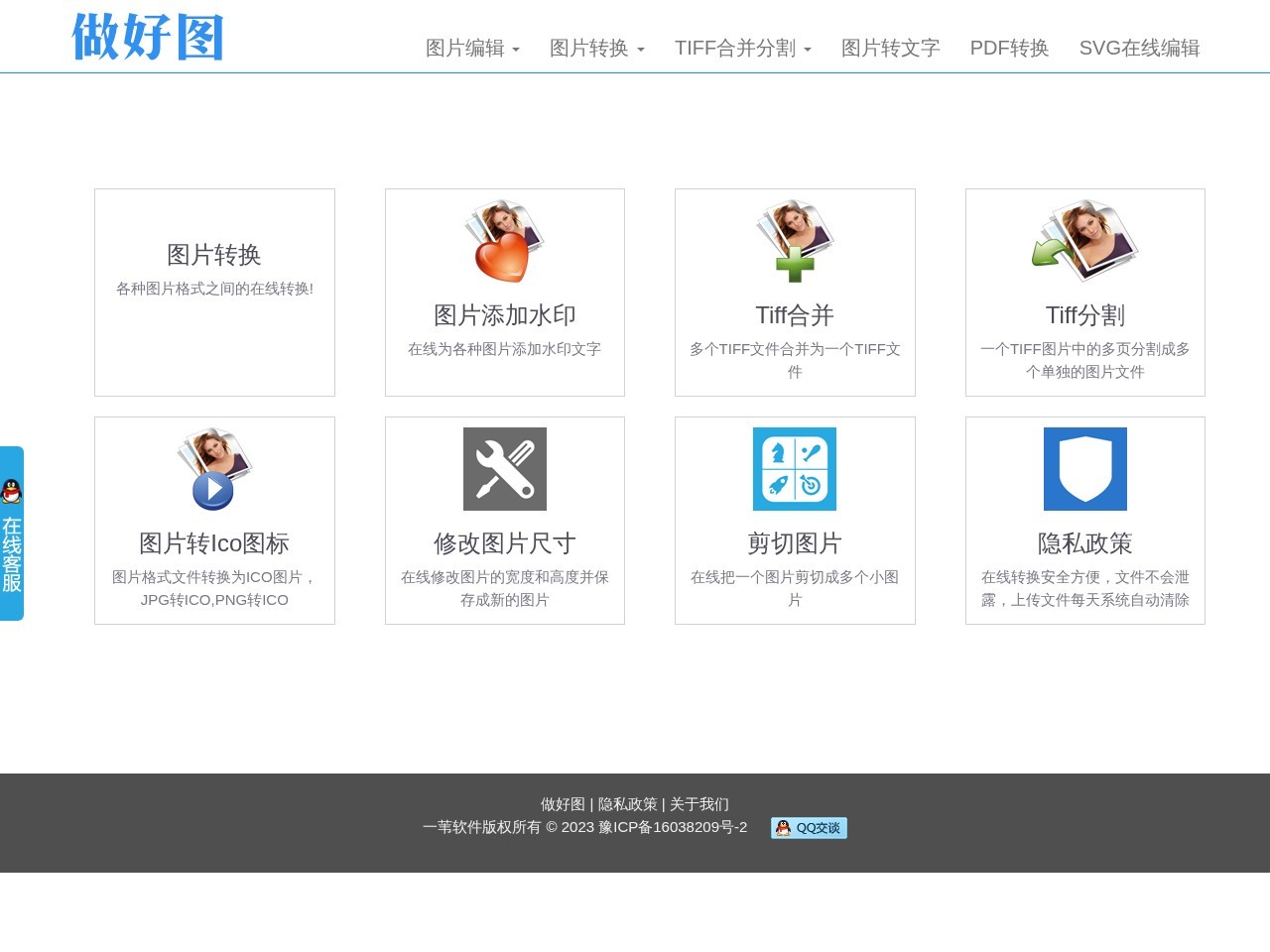Screen dimensions: 1270x952
Task: Click the QQ penguin icon in side widget
Action: (12, 491)
